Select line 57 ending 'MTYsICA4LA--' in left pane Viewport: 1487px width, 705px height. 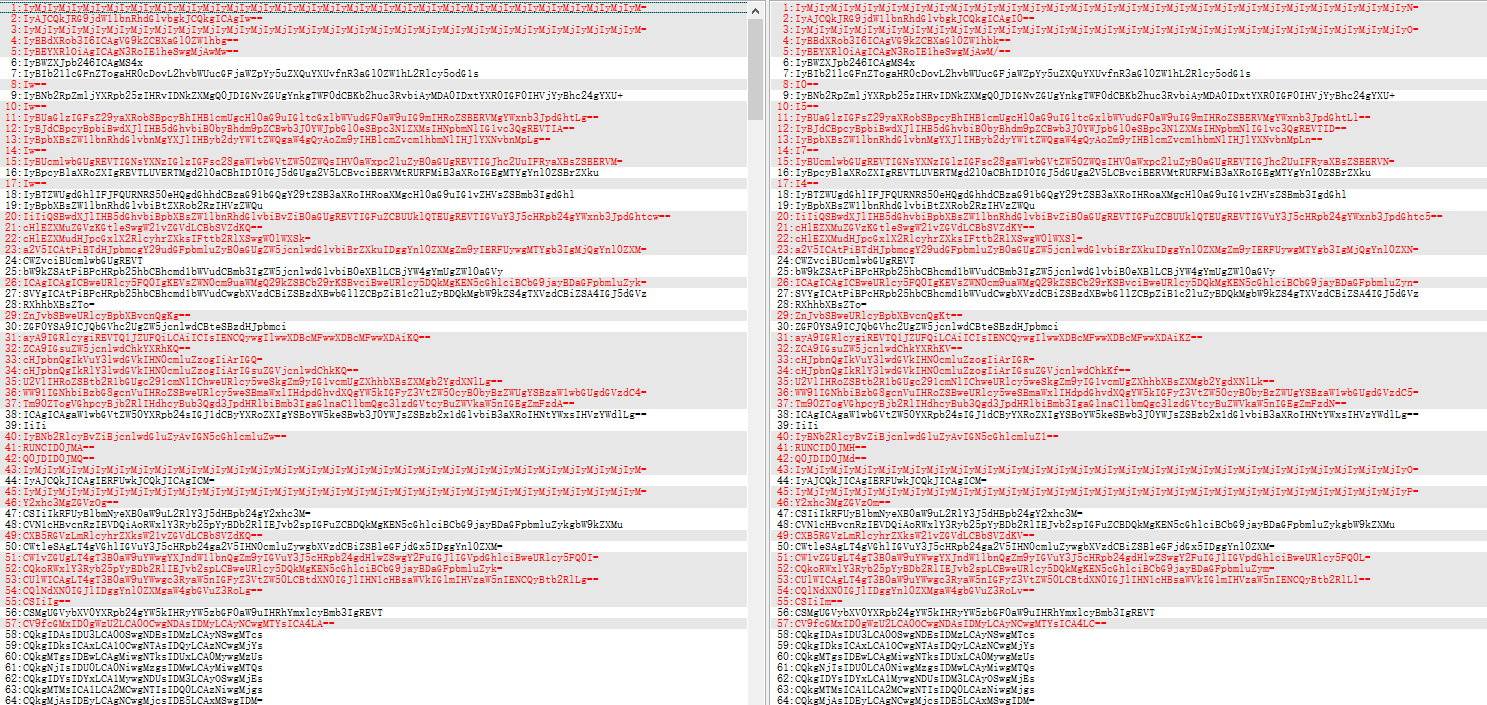(x=179, y=623)
